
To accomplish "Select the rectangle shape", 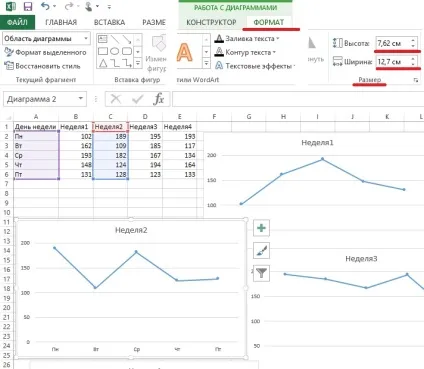I will [x=103, y=51].
